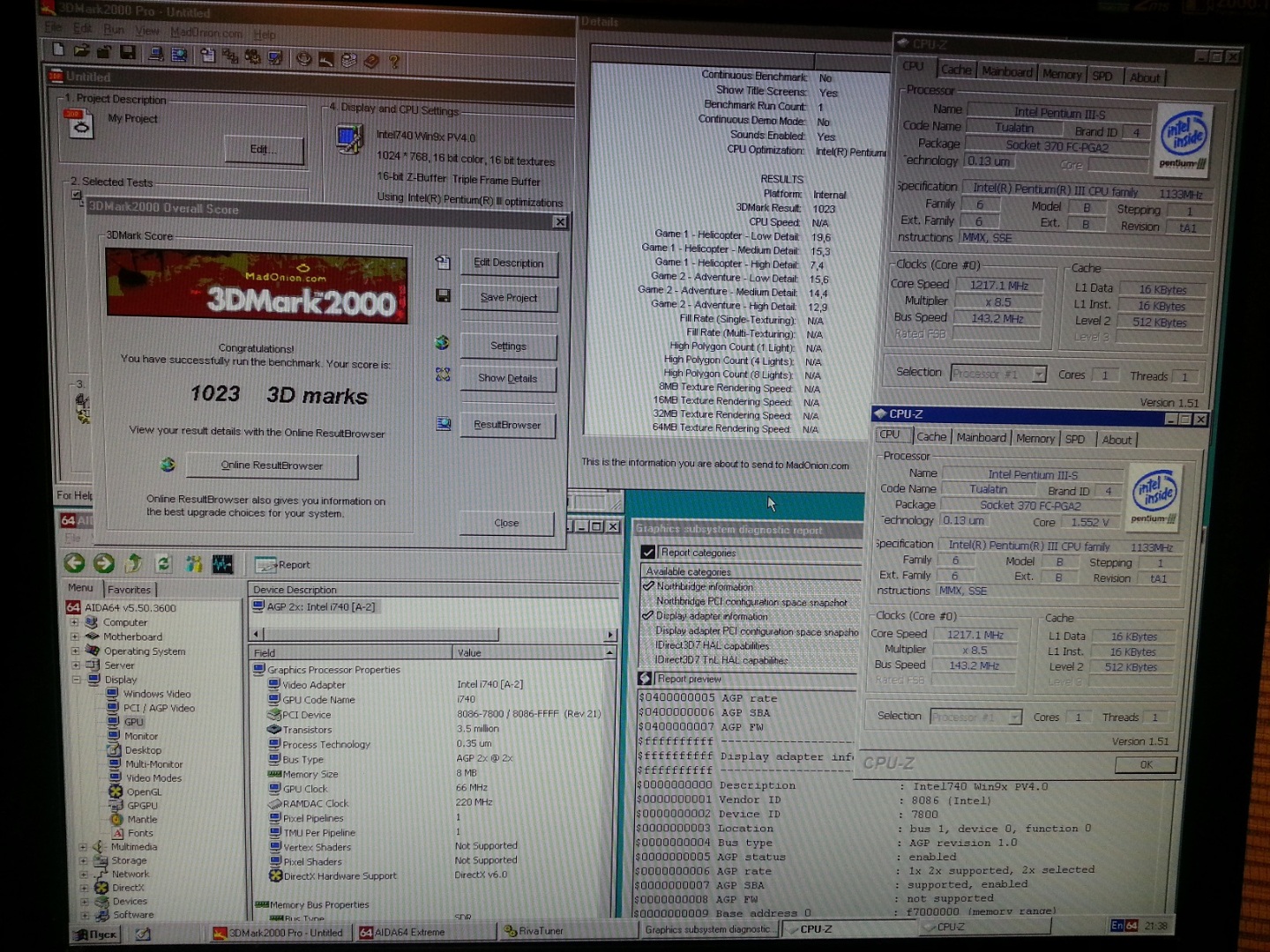Click the Open project folder icon in 3DMark toolbar
Screen dimensions: 1270x952
81,51
